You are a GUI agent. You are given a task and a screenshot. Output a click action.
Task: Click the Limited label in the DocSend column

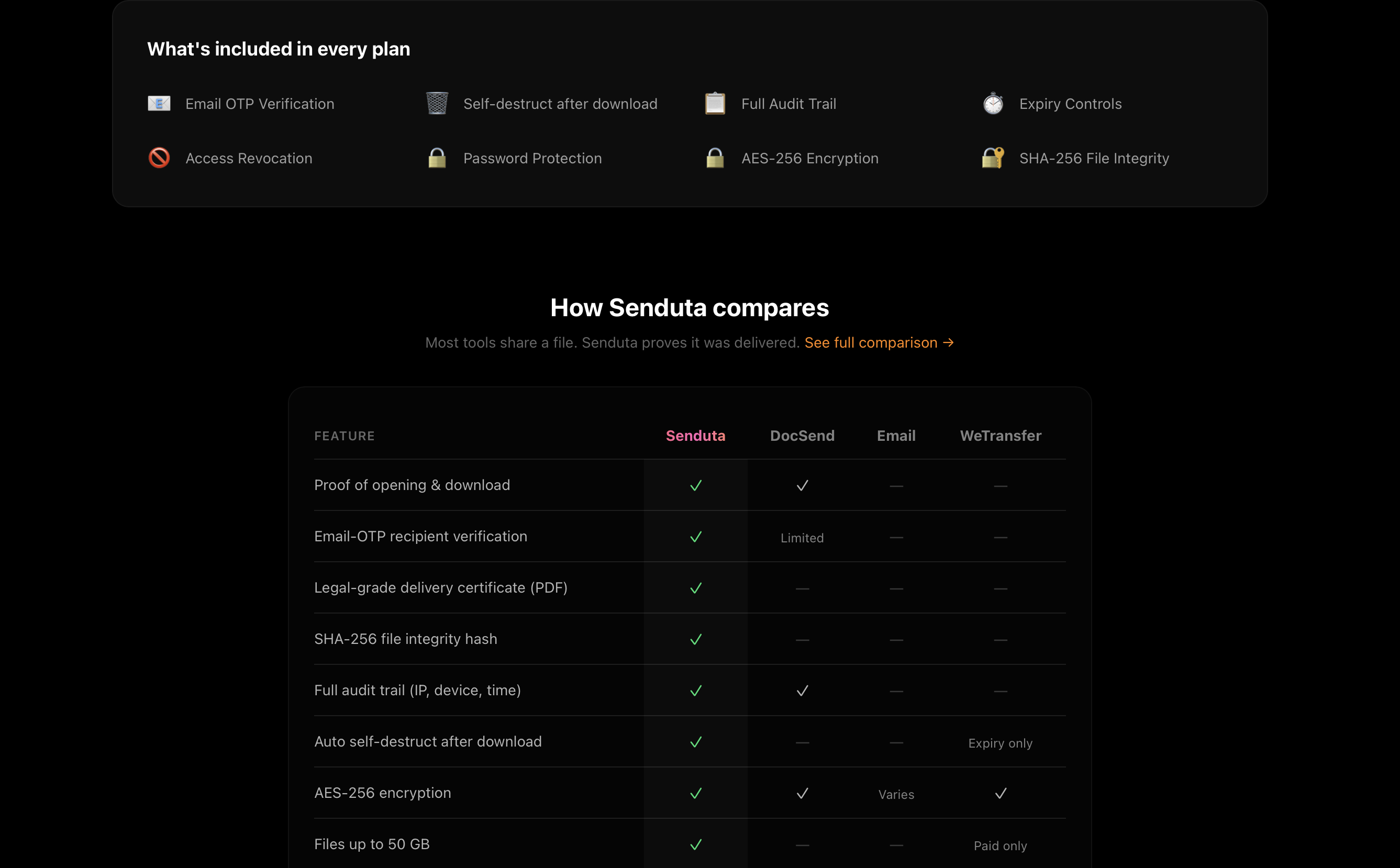[x=802, y=538]
